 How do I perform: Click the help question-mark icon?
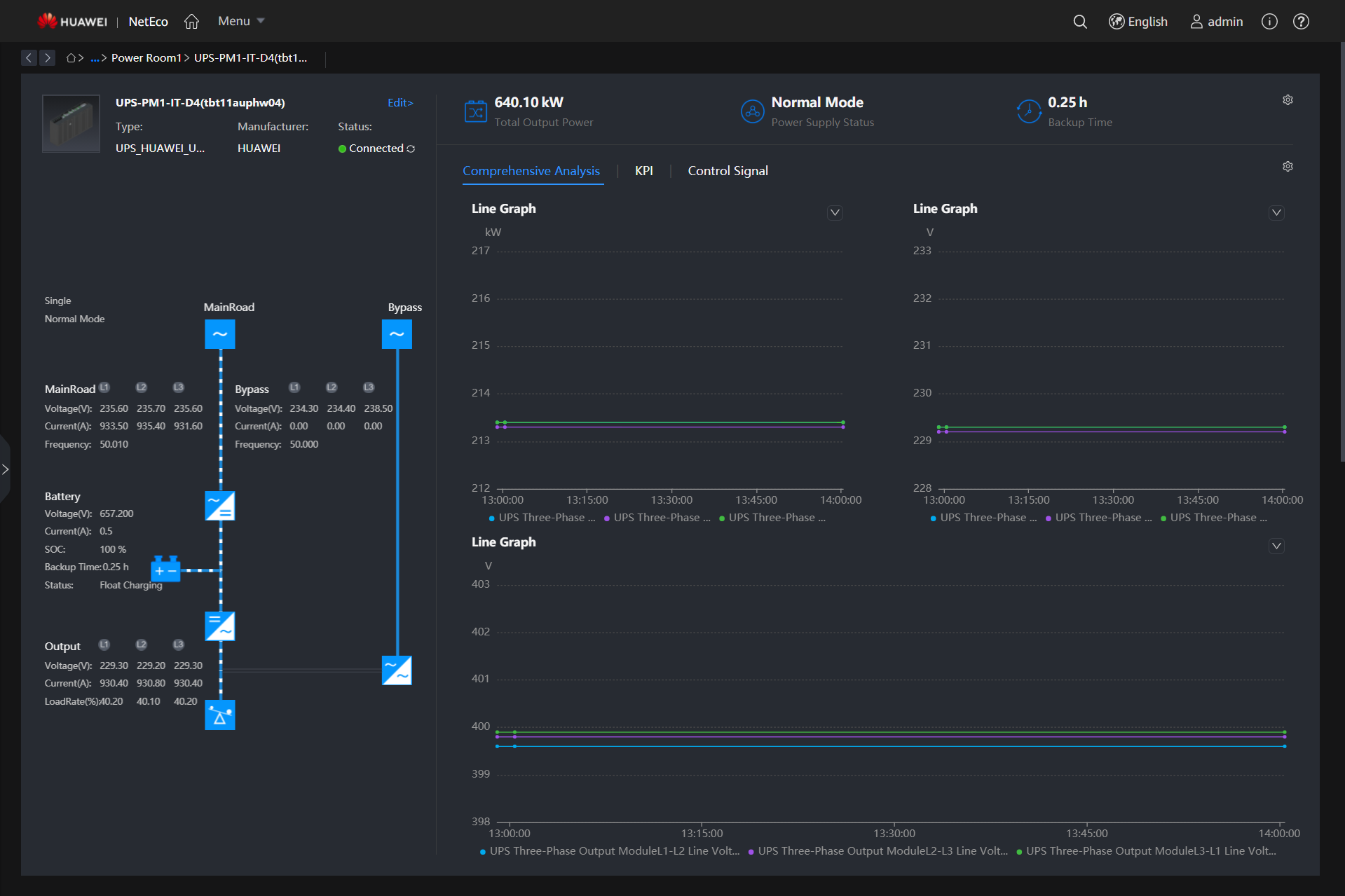[1301, 21]
